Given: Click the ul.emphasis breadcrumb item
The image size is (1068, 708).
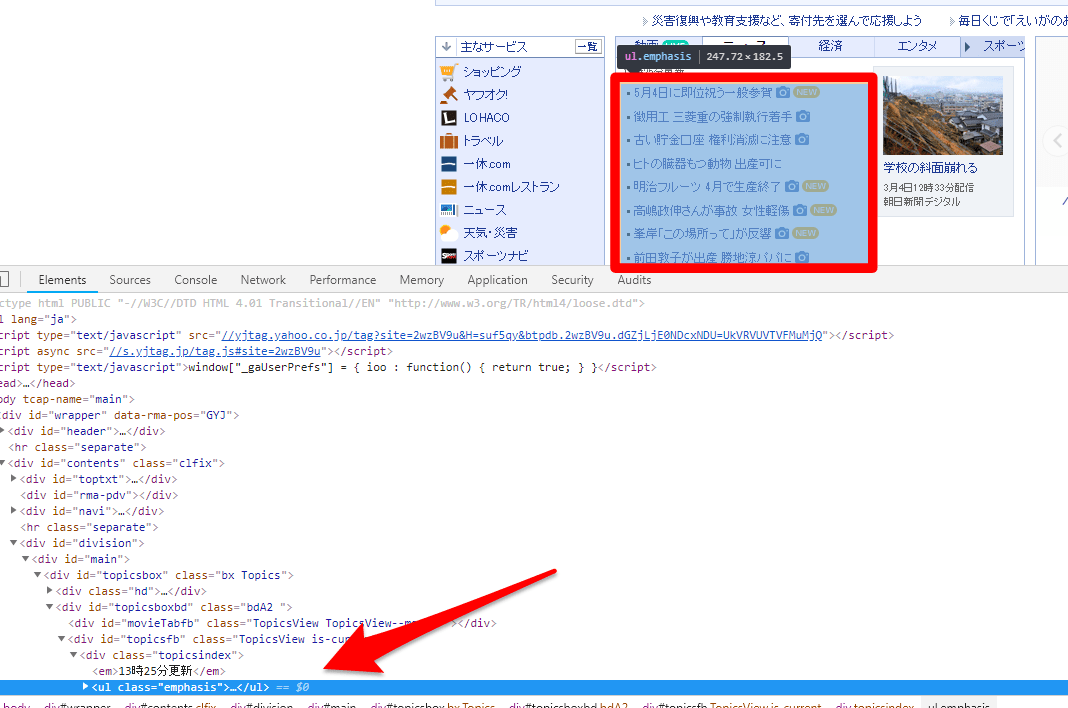Looking at the screenshot, I should [959, 704].
